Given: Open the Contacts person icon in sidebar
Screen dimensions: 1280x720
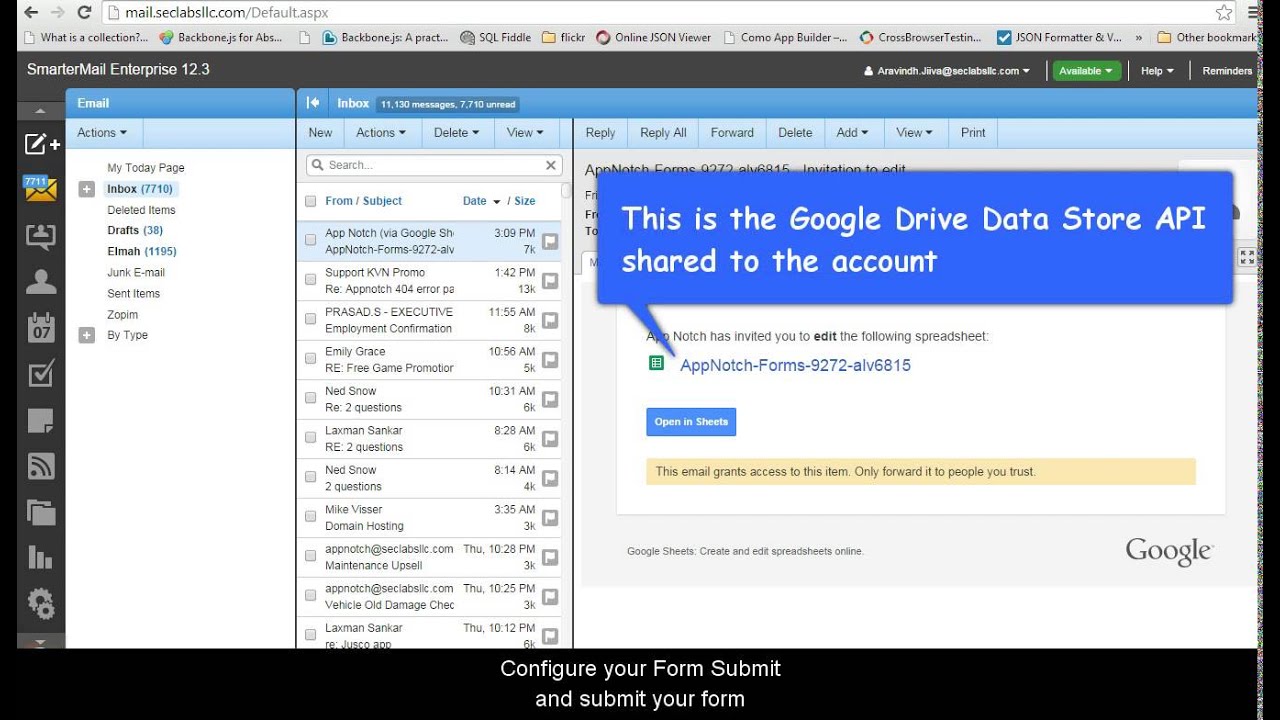Looking at the screenshot, I should 41,282.
